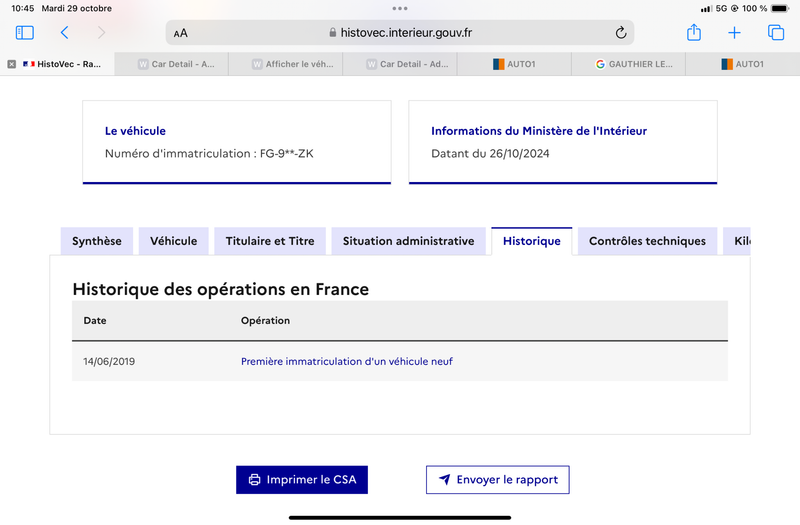Screen dimensions: 800x525
Task: Close the HistoVec browser tab
Action: (12, 64)
